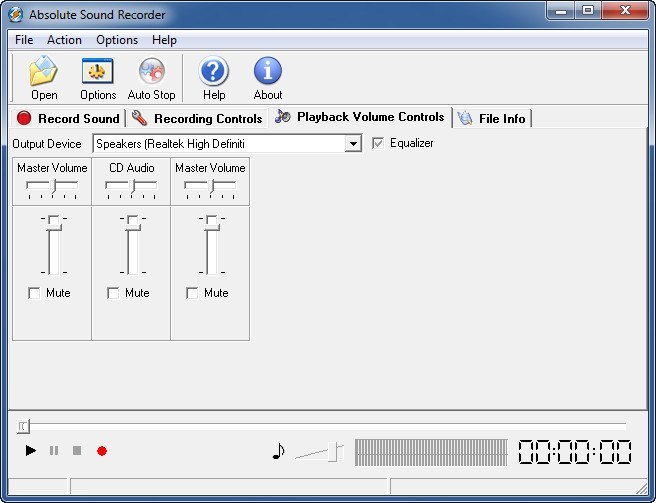The image size is (656, 503).
Task: Open the Help menu
Action: (x=164, y=40)
